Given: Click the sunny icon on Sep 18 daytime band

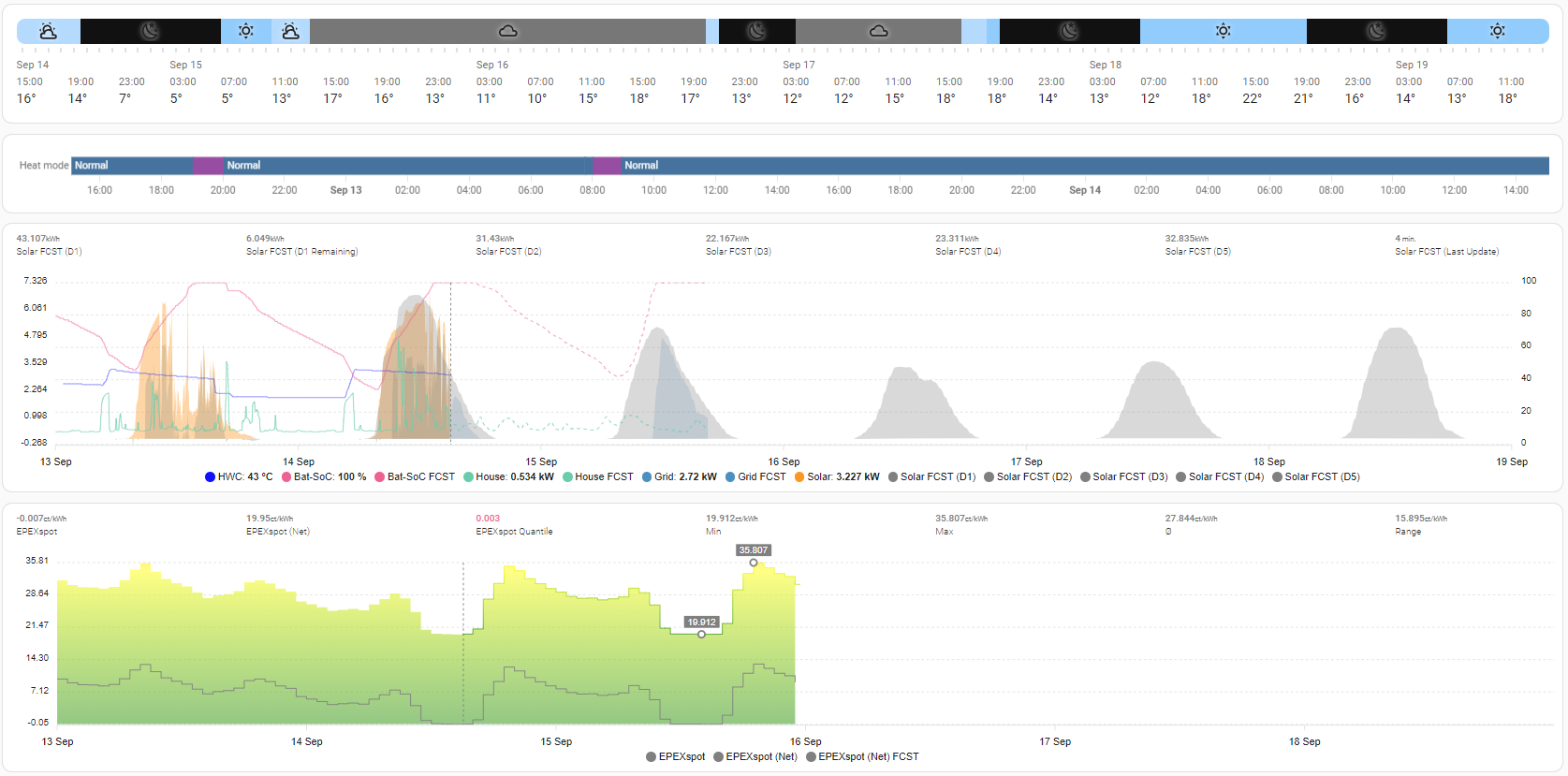Looking at the screenshot, I should coord(1224,31).
